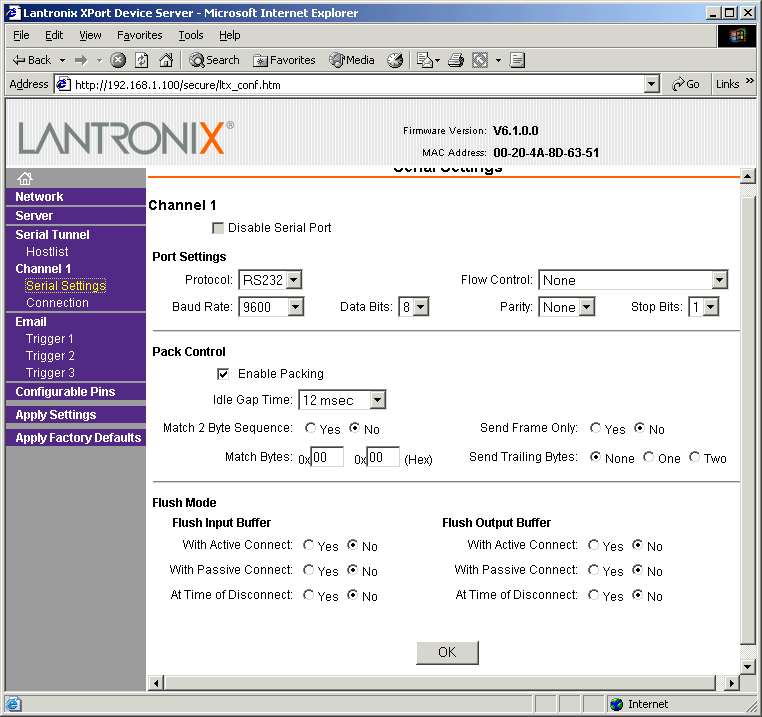Image resolution: width=762 pixels, height=717 pixels.
Task: Click the History toolbar icon
Action: pyautogui.click(x=395, y=60)
